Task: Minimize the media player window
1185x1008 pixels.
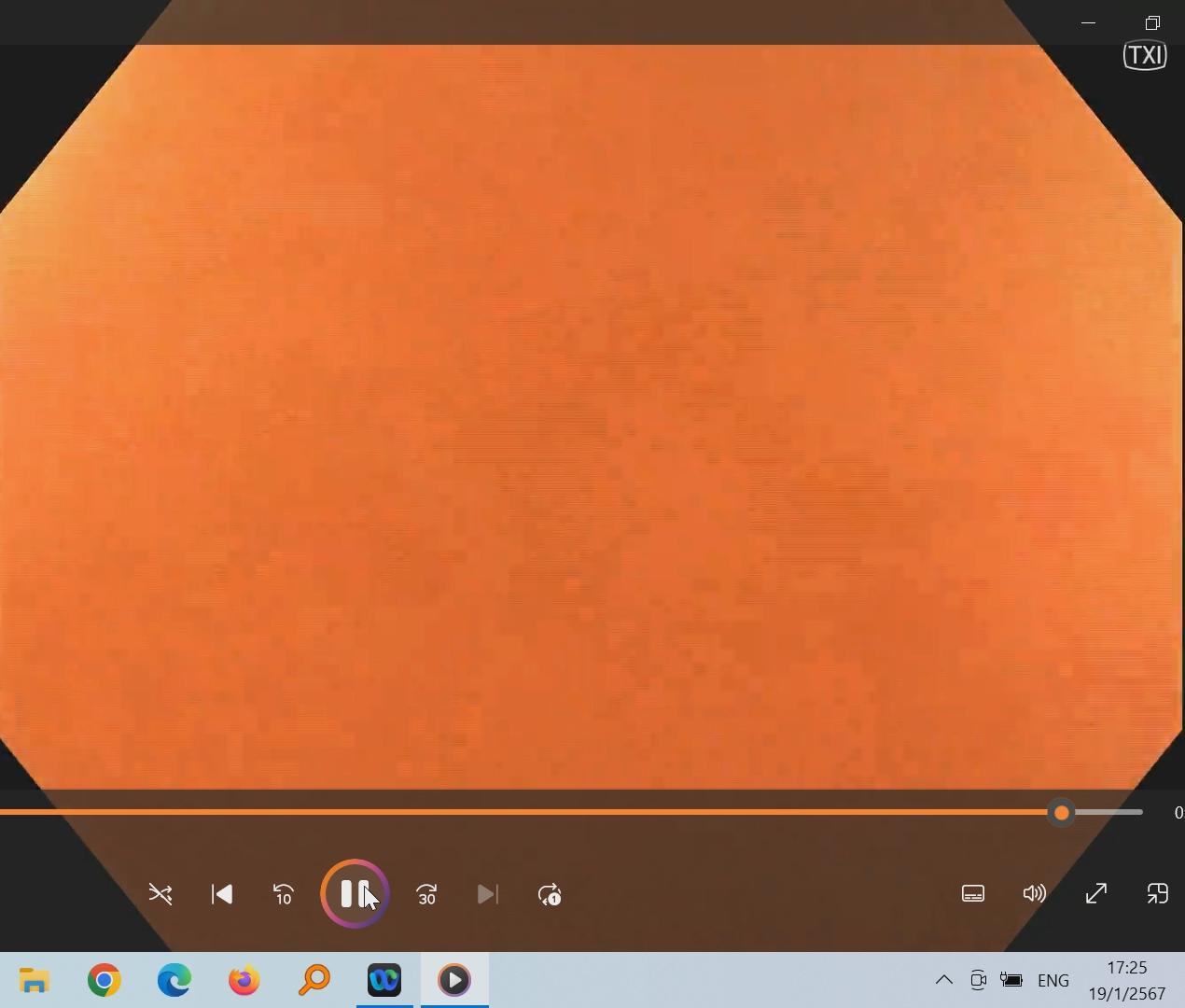Action: click(1088, 22)
